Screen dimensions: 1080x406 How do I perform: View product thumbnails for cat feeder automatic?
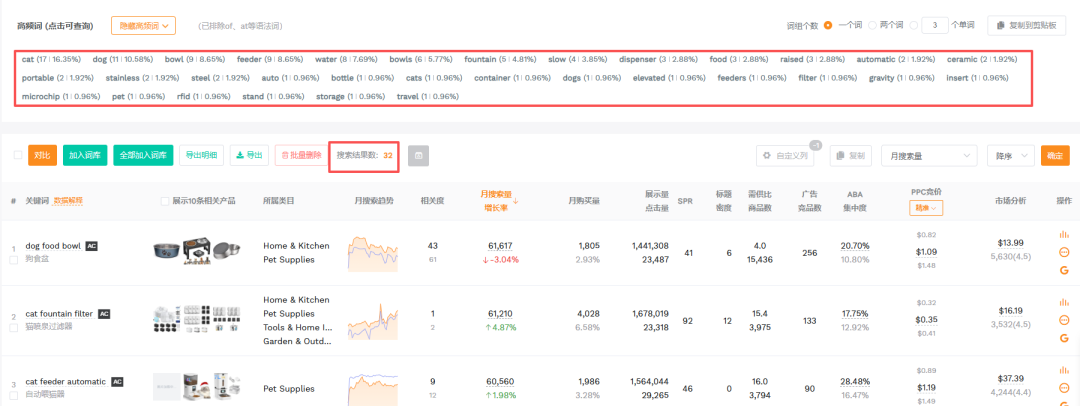click(x=197, y=388)
